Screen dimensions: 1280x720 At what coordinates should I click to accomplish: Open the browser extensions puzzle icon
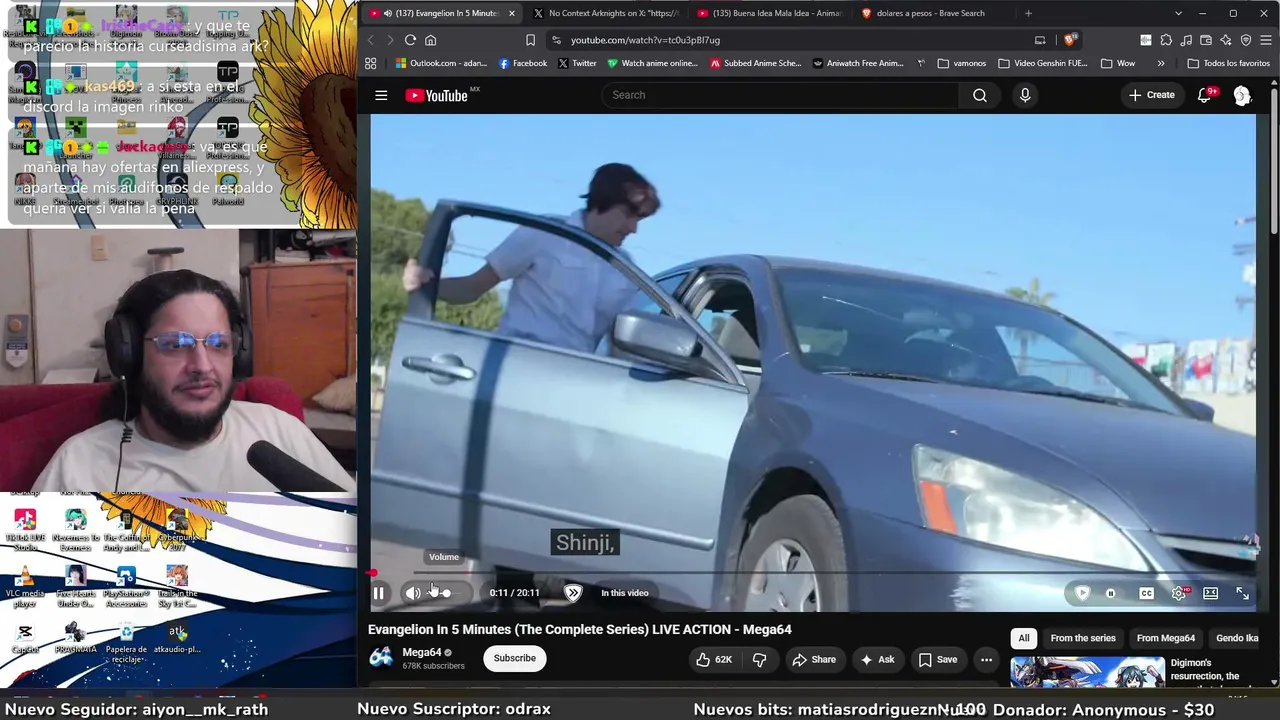pos(1166,40)
